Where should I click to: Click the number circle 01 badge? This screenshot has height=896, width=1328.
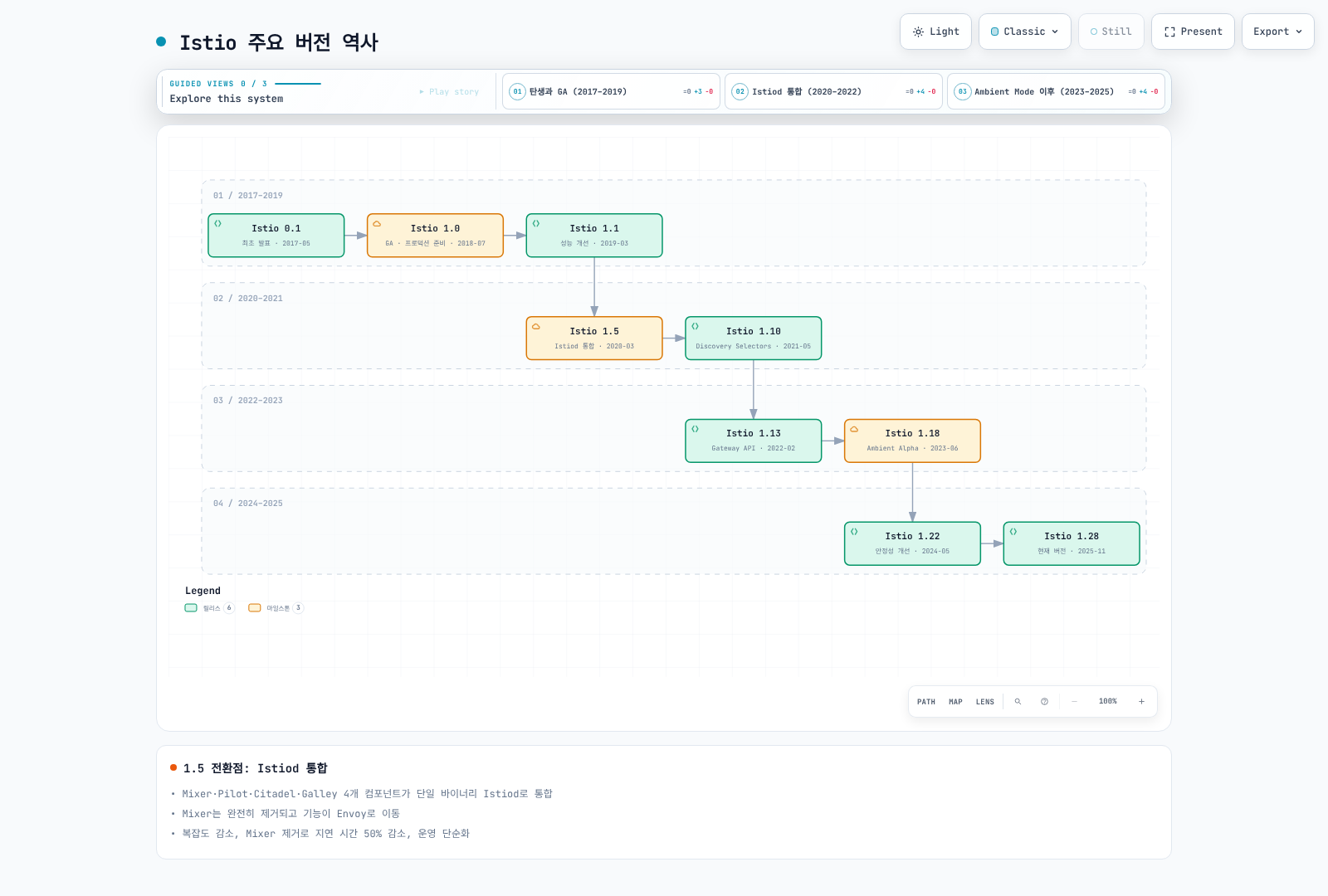point(518,91)
